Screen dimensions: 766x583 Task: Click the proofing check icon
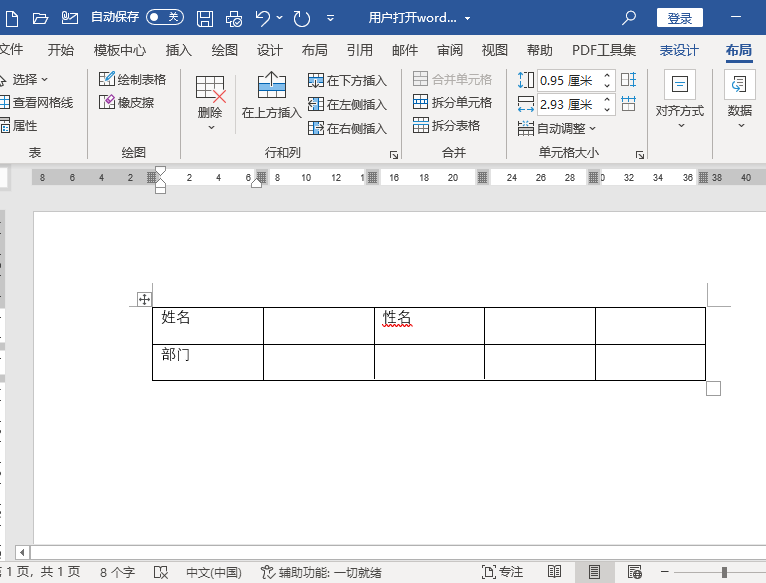[161, 572]
